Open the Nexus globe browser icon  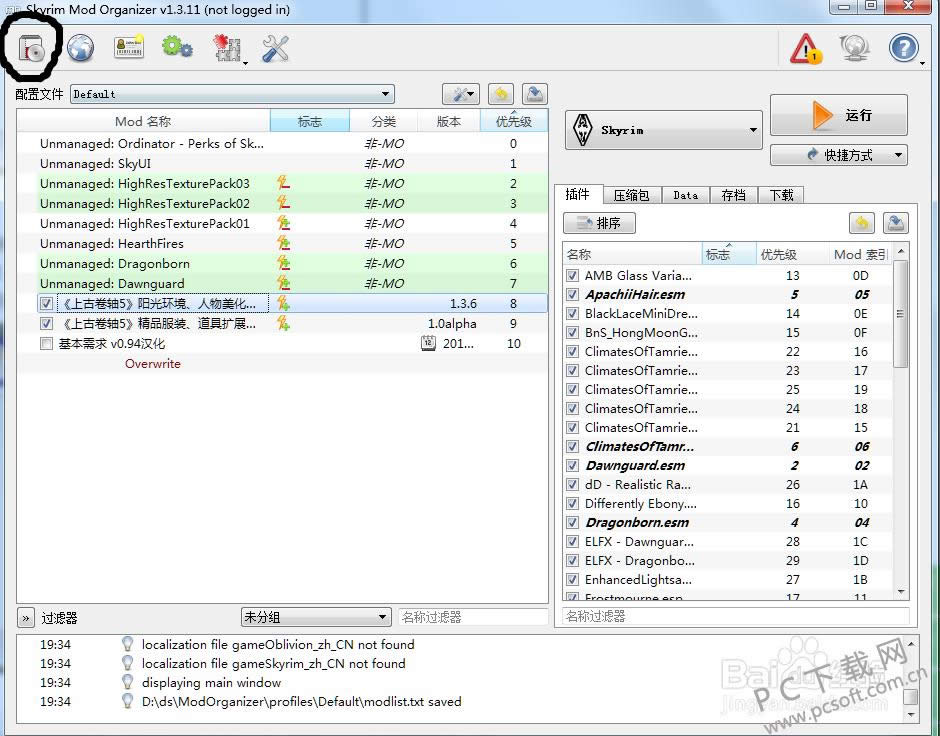pos(80,48)
